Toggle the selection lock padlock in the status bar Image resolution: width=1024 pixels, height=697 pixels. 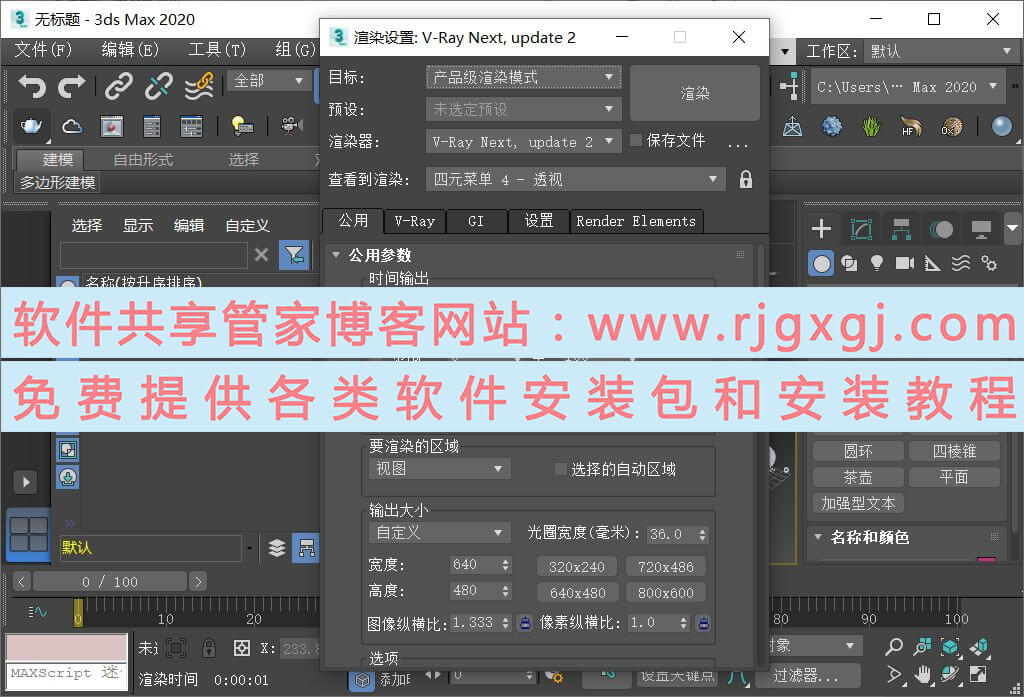click(208, 648)
